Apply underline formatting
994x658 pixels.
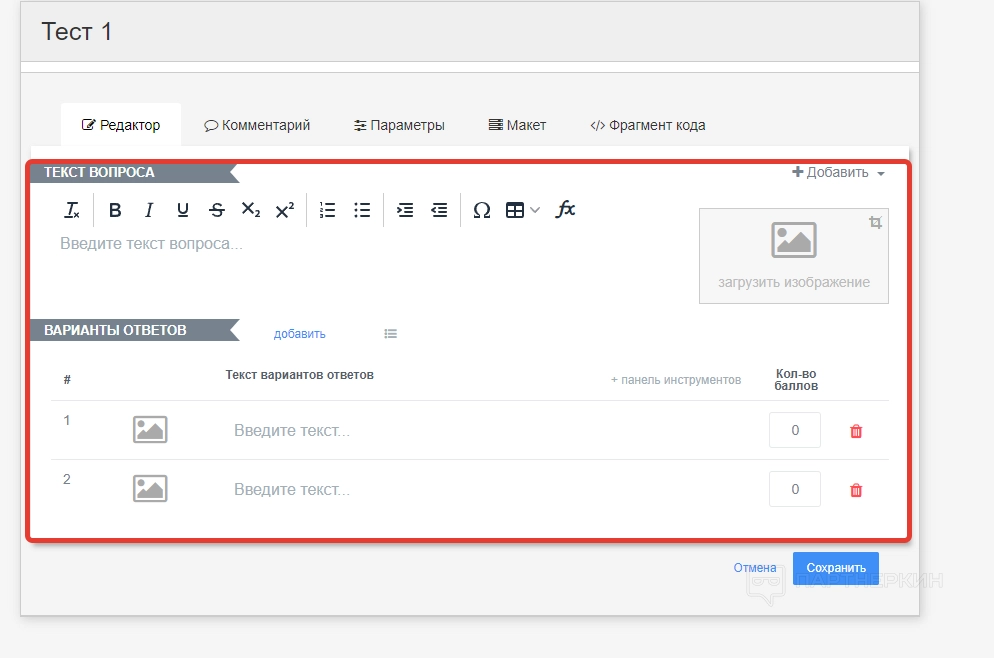(x=182, y=210)
